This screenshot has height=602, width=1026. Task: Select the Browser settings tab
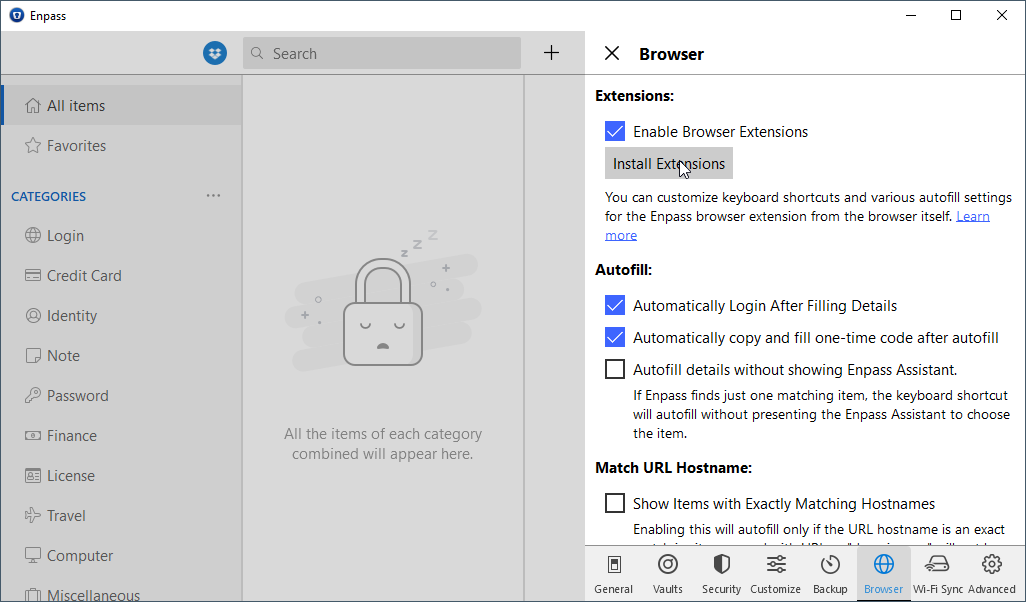click(883, 573)
